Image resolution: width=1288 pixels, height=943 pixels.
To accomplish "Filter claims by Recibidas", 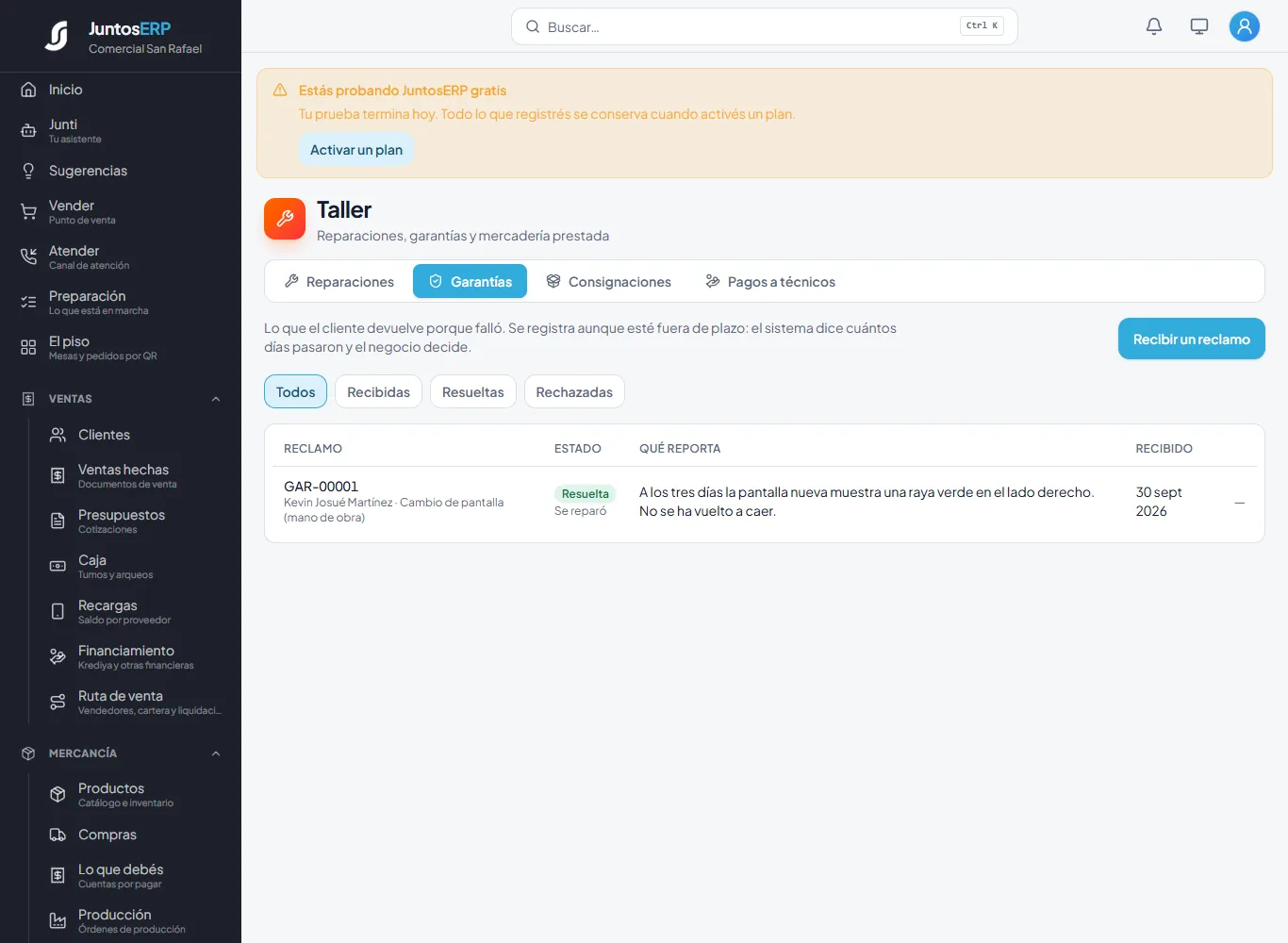I will pos(378,391).
